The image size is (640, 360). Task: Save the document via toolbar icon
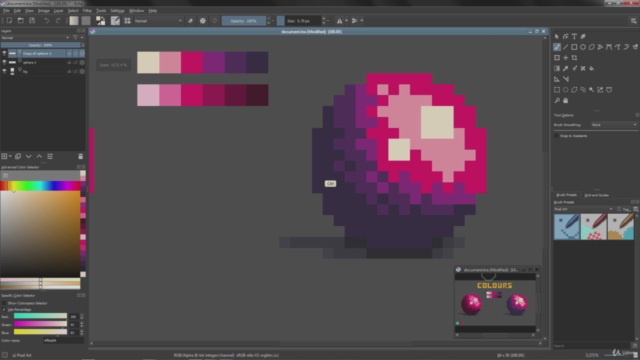[x=32, y=21]
